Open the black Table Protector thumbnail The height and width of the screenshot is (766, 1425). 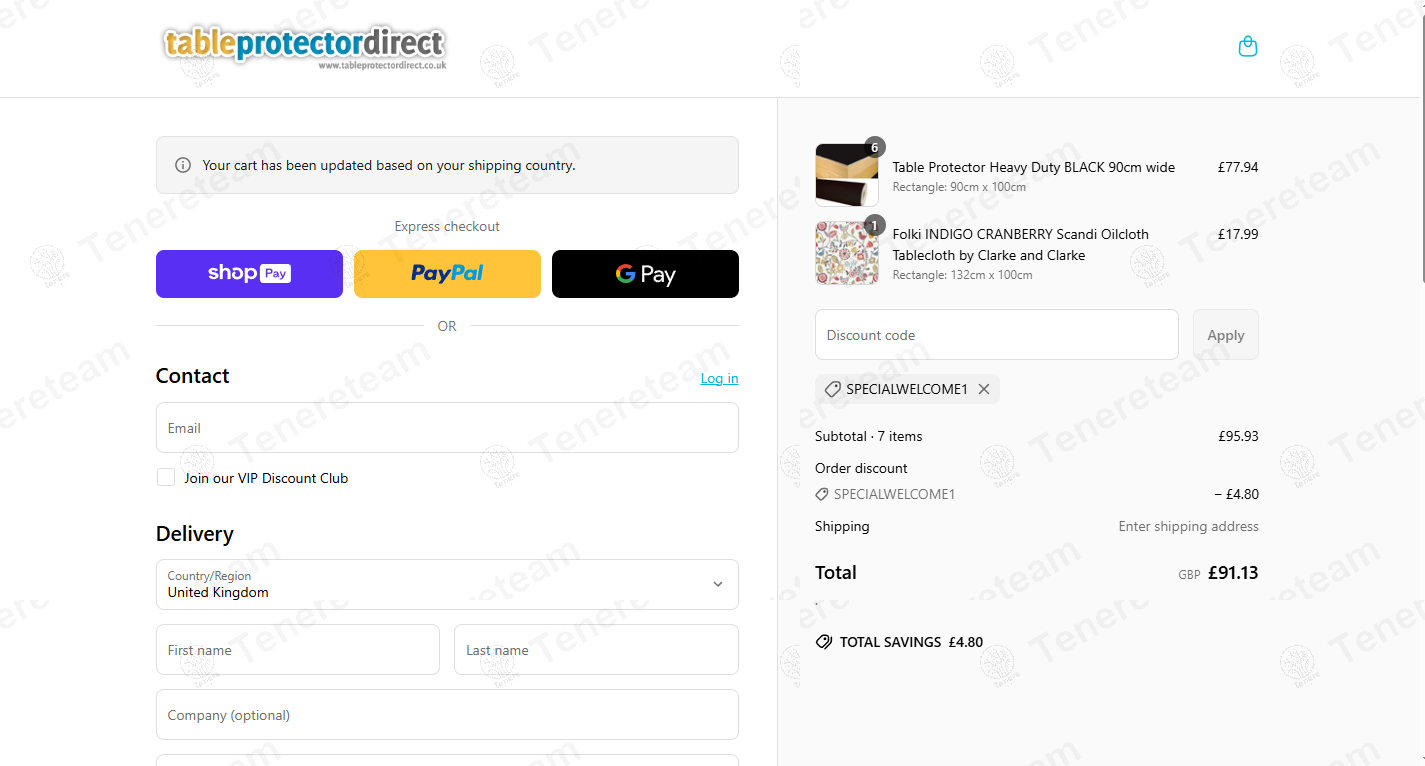pyautogui.click(x=847, y=175)
